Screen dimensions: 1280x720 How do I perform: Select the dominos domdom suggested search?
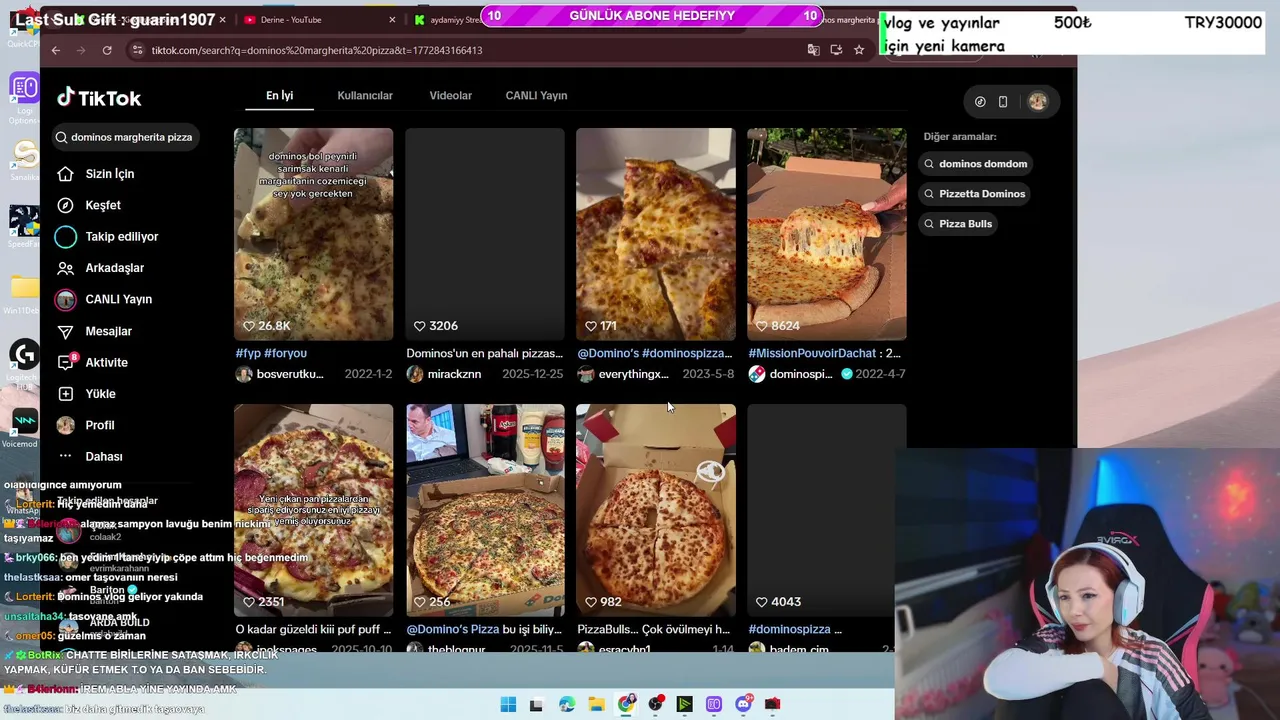click(976, 164)
